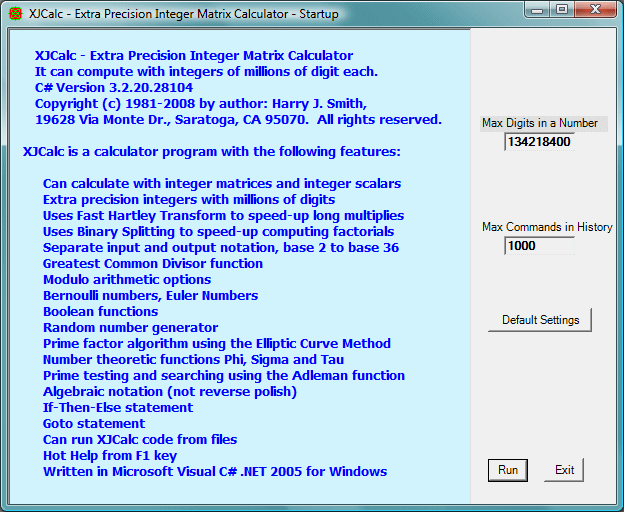Click 'Extra precision integers with millions of digits'

point(189,200)
